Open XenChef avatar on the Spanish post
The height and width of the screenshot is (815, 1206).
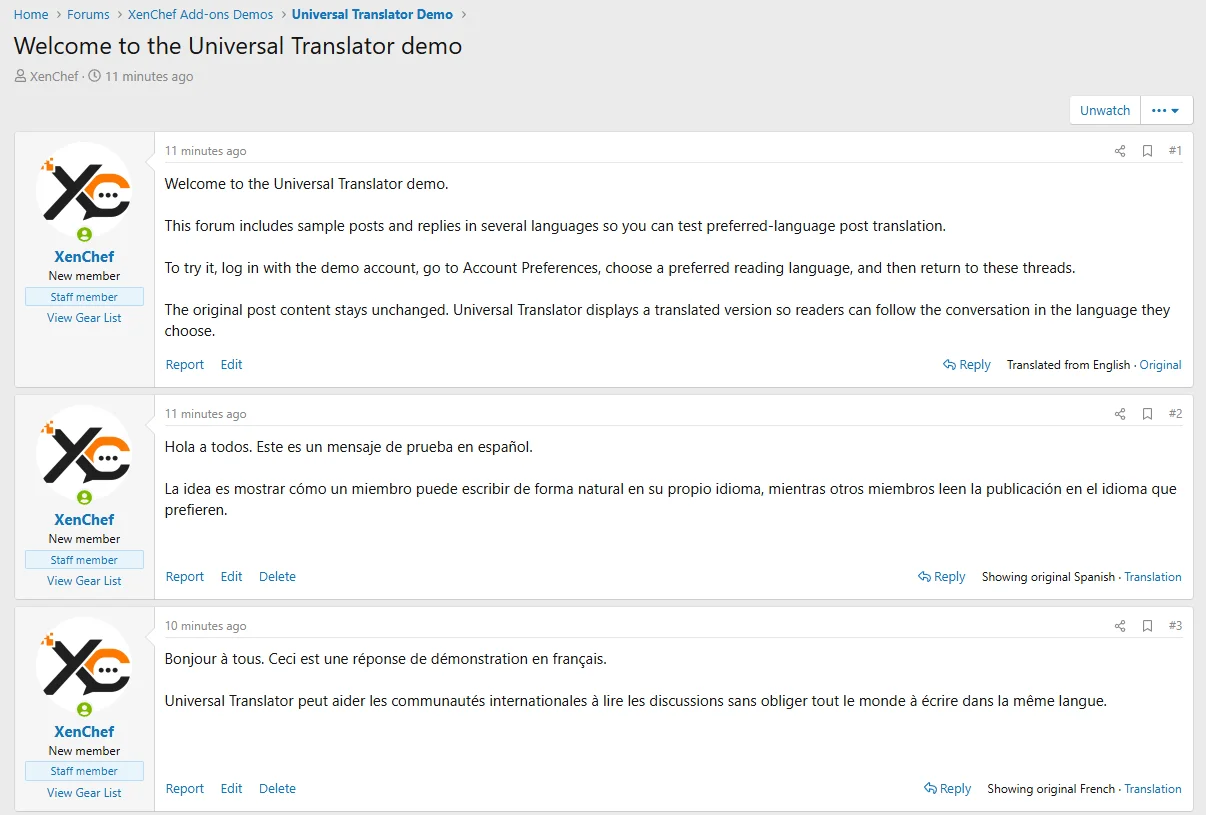click(84, 453)
